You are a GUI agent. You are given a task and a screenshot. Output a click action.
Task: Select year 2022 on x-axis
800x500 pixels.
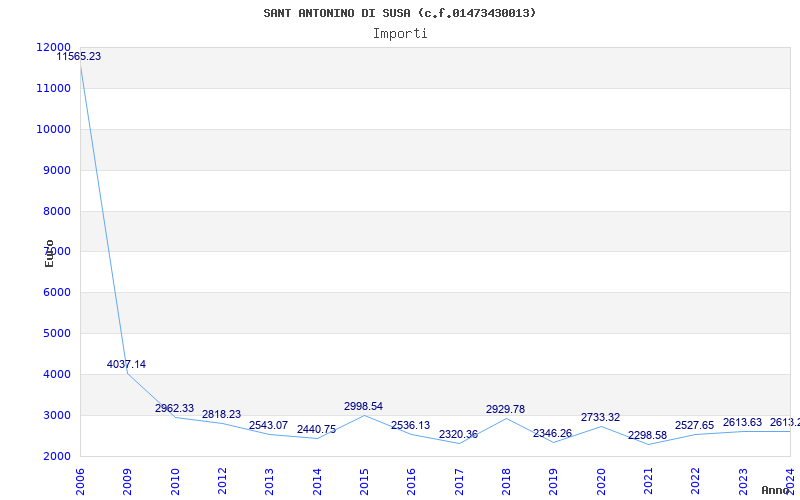[x=695, y=482]
